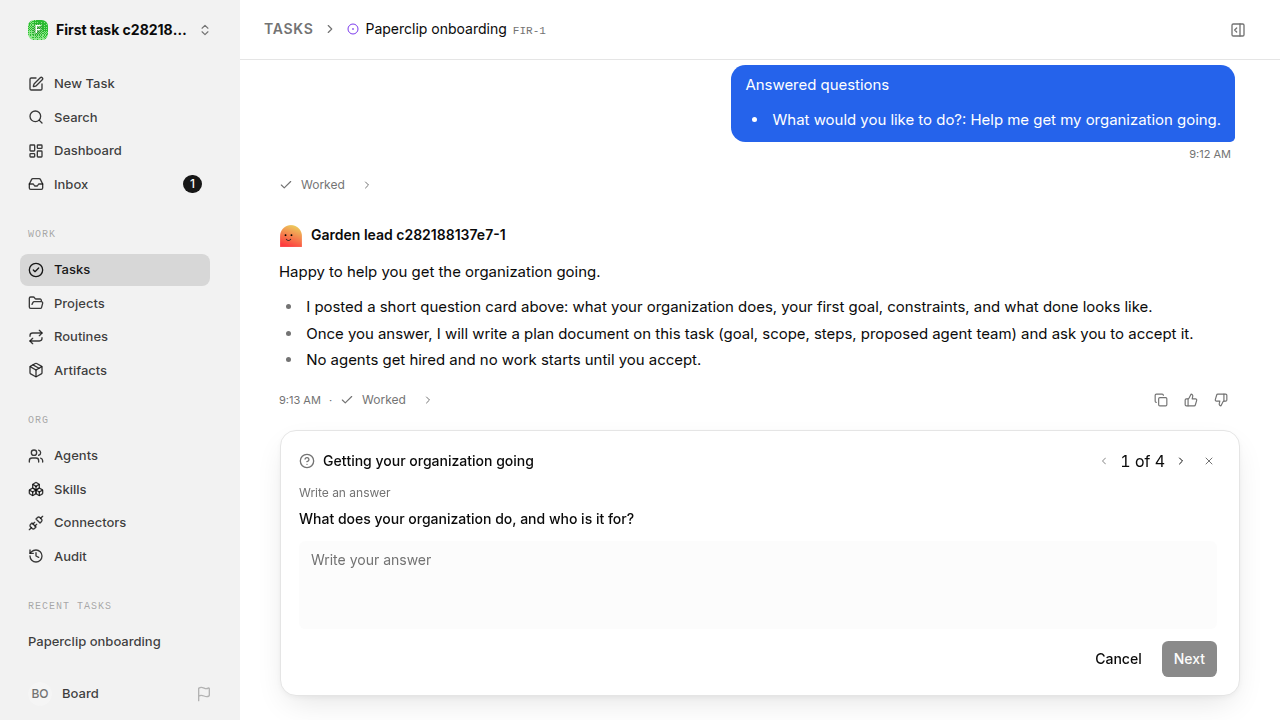1280x720 pixels.
Task: Open the Connectors page
Action: pos(115,523)
